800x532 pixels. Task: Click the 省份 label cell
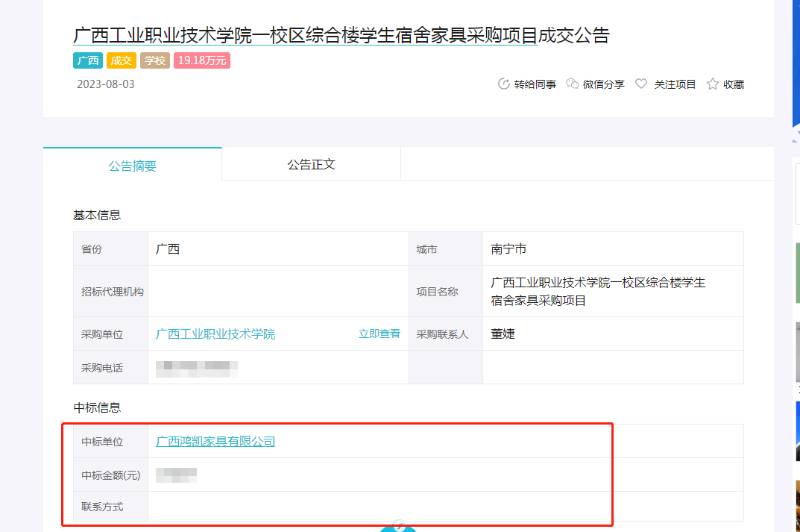(x=111, y=249)
